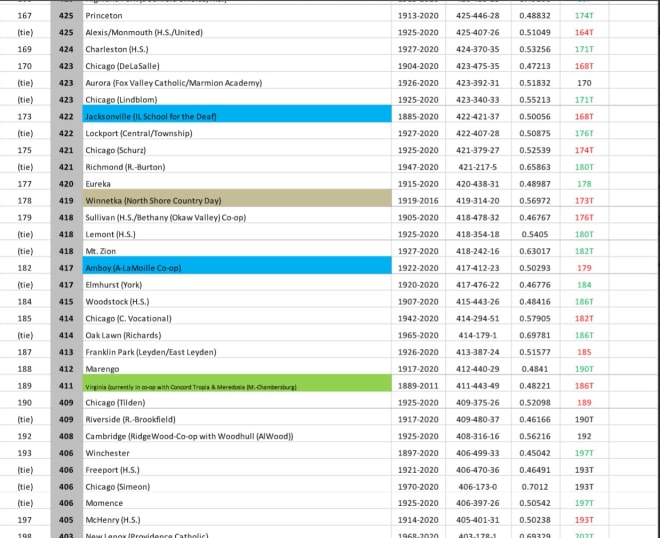This screenshot has height=538, width=660.
Task: Select wins value 411 in gray column
Action: (66, 386)
